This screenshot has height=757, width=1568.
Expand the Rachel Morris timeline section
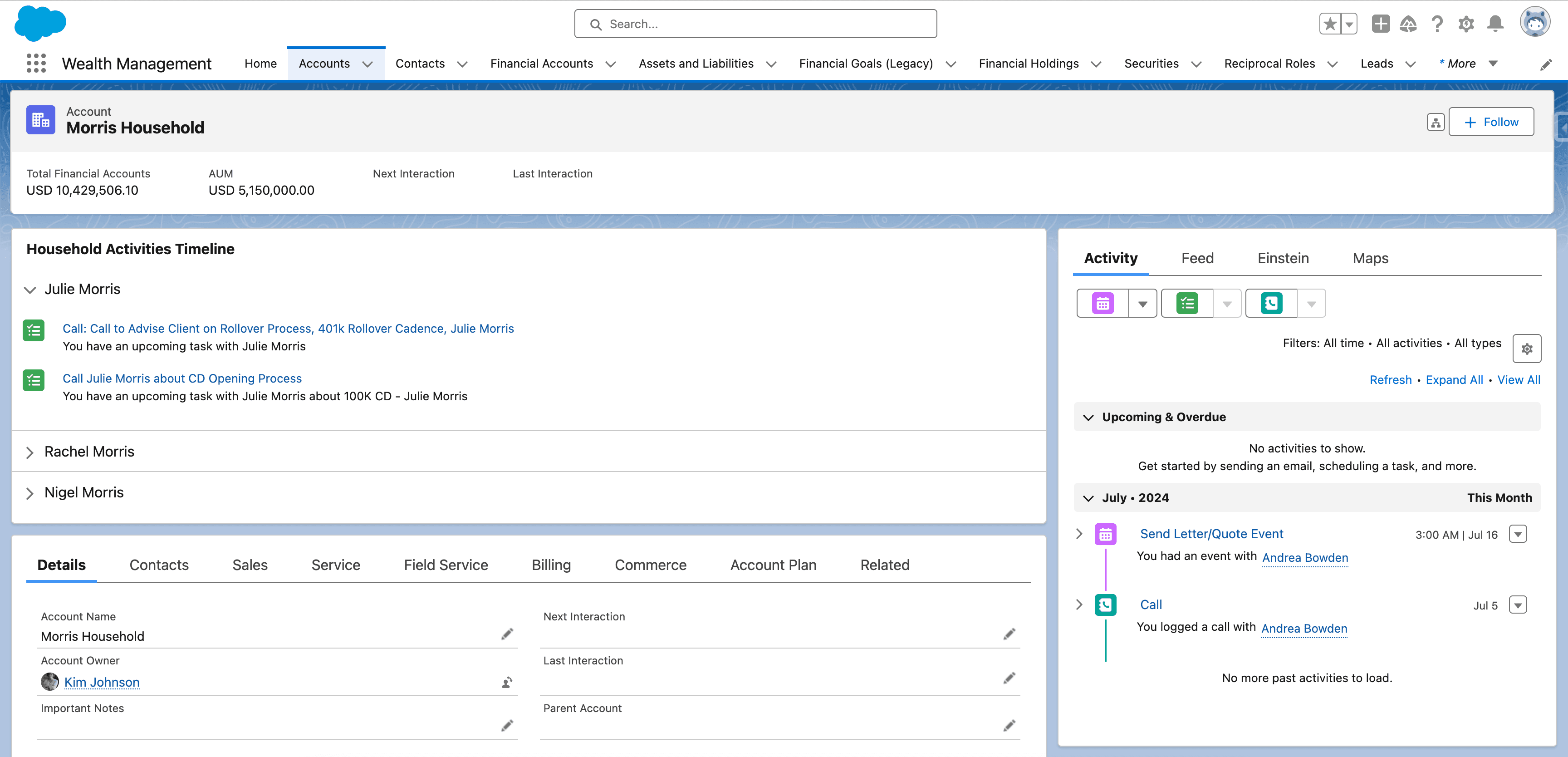tap(29, 452)
